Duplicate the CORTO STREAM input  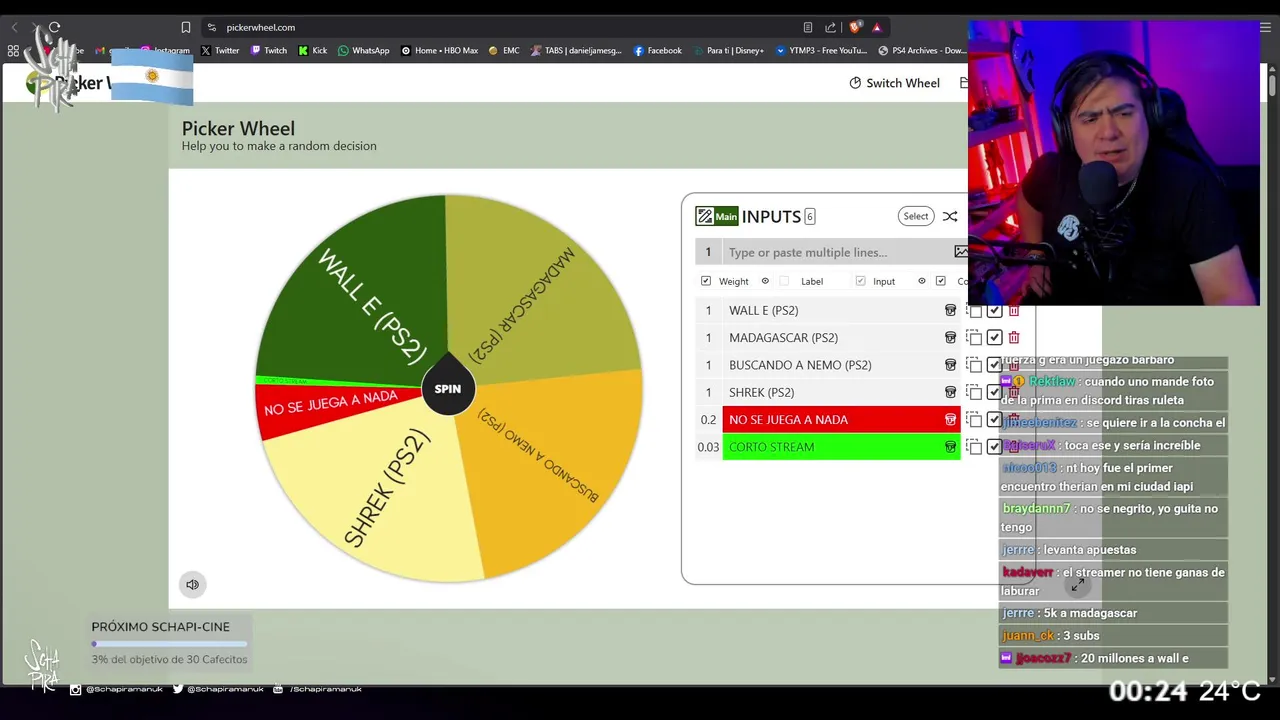tap(974, 447)
